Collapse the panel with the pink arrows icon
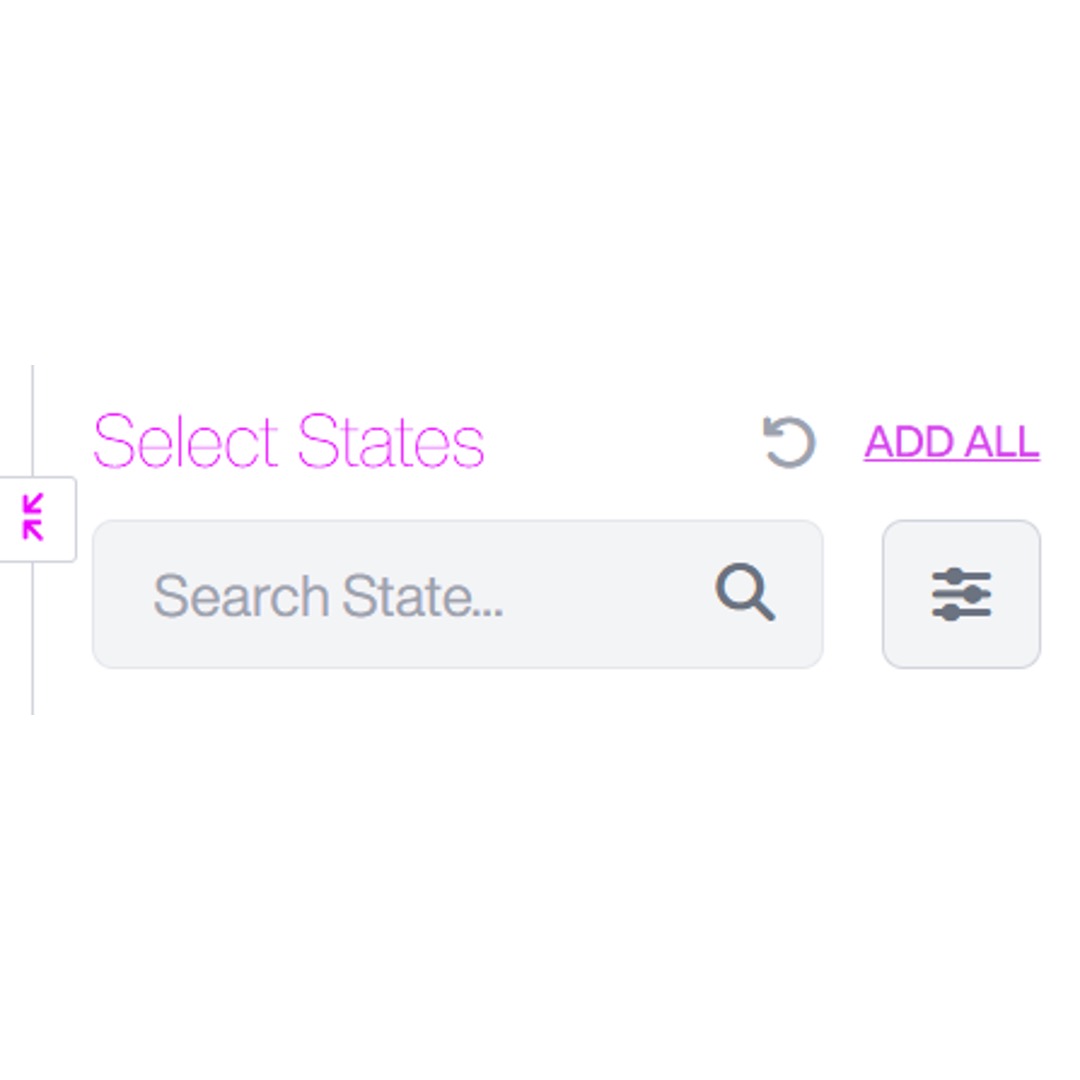 [x=35, y=518]
